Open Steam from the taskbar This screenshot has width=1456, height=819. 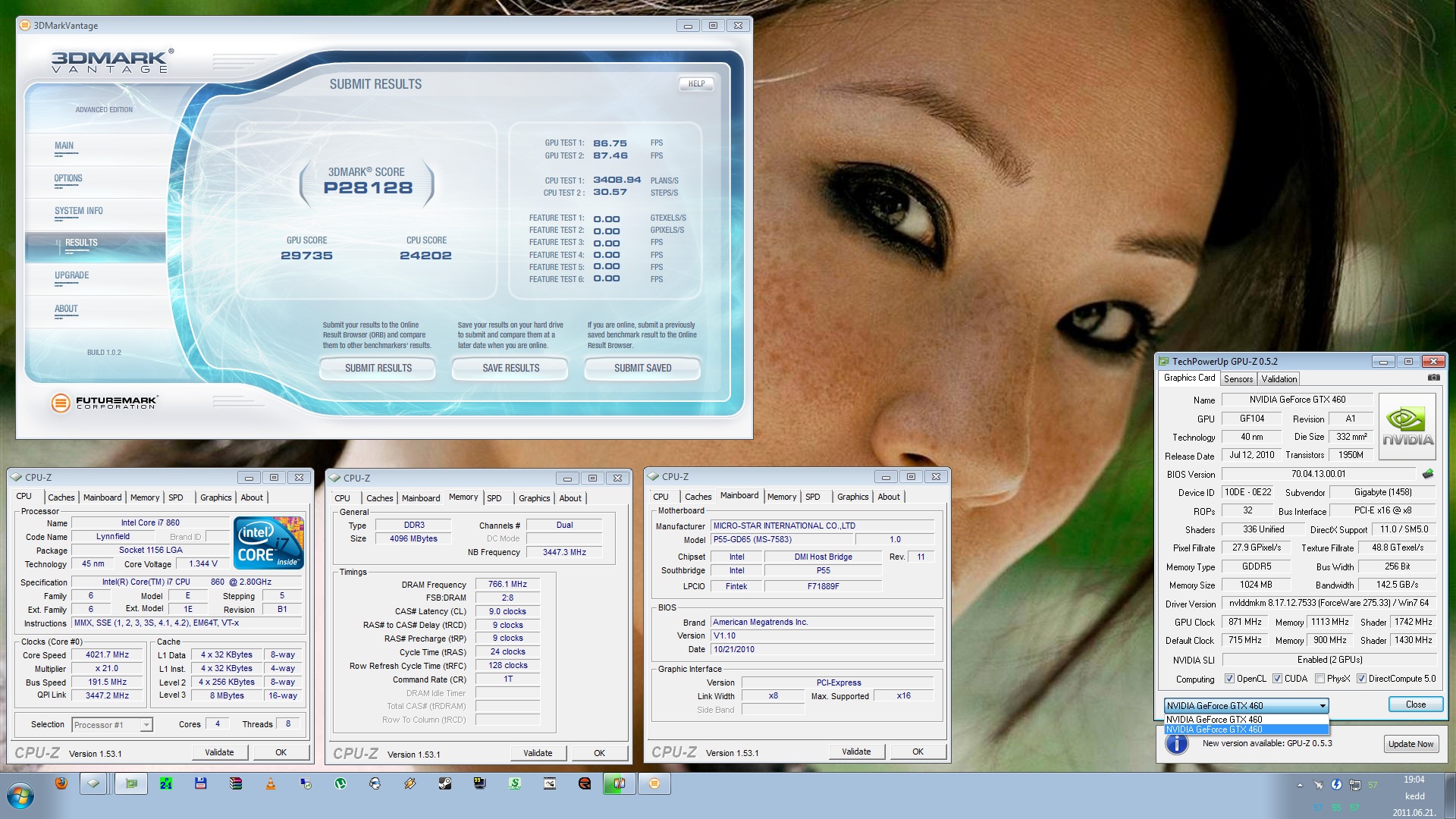(445, 783)
